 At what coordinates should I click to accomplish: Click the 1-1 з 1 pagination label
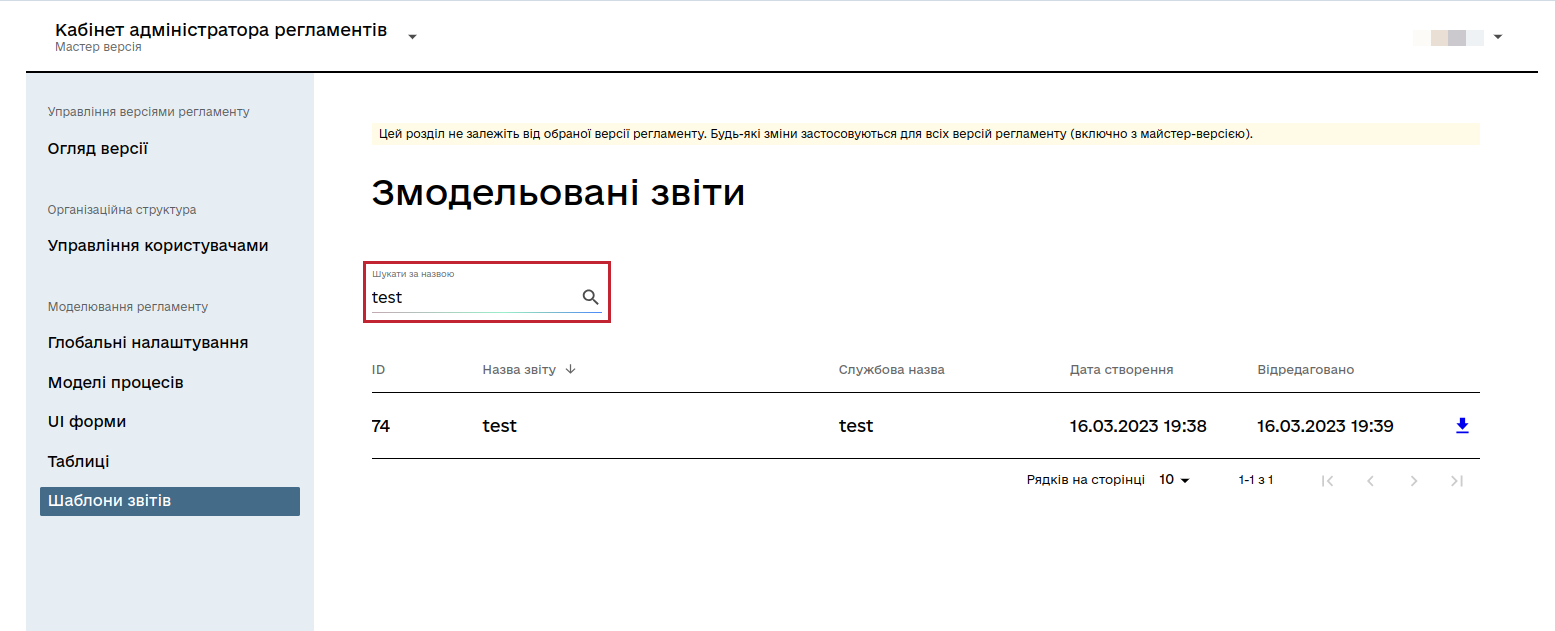pos(1256,480)
